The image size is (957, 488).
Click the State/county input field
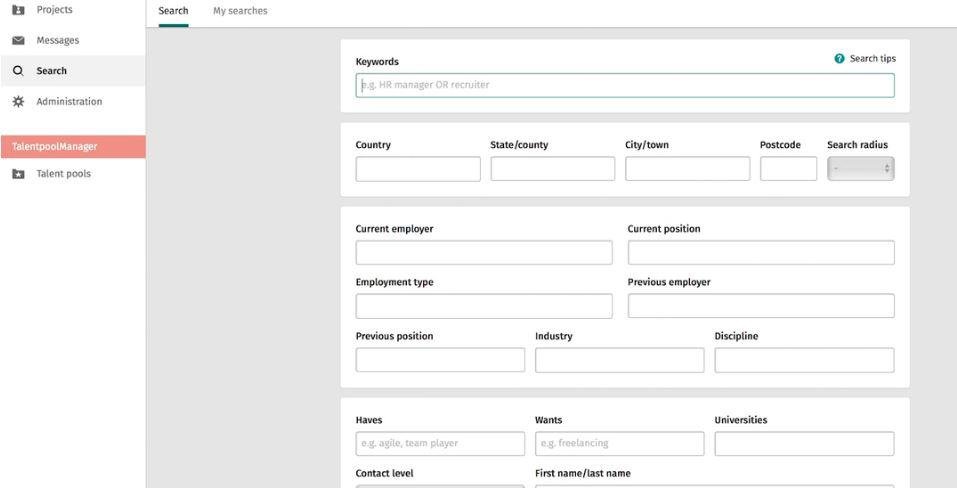click(x=552, y=169)
